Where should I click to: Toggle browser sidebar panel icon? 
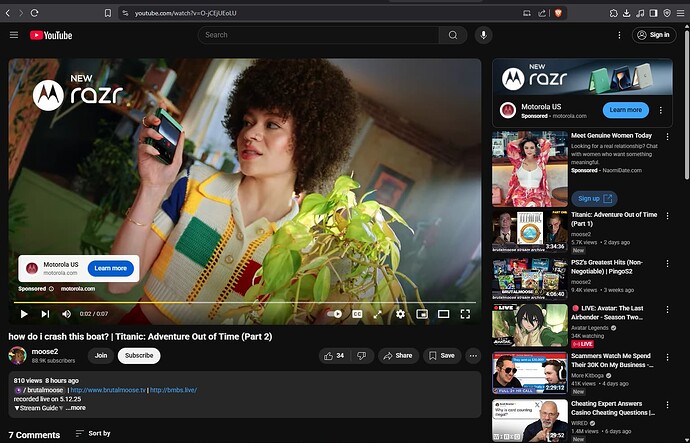[653, 13]
